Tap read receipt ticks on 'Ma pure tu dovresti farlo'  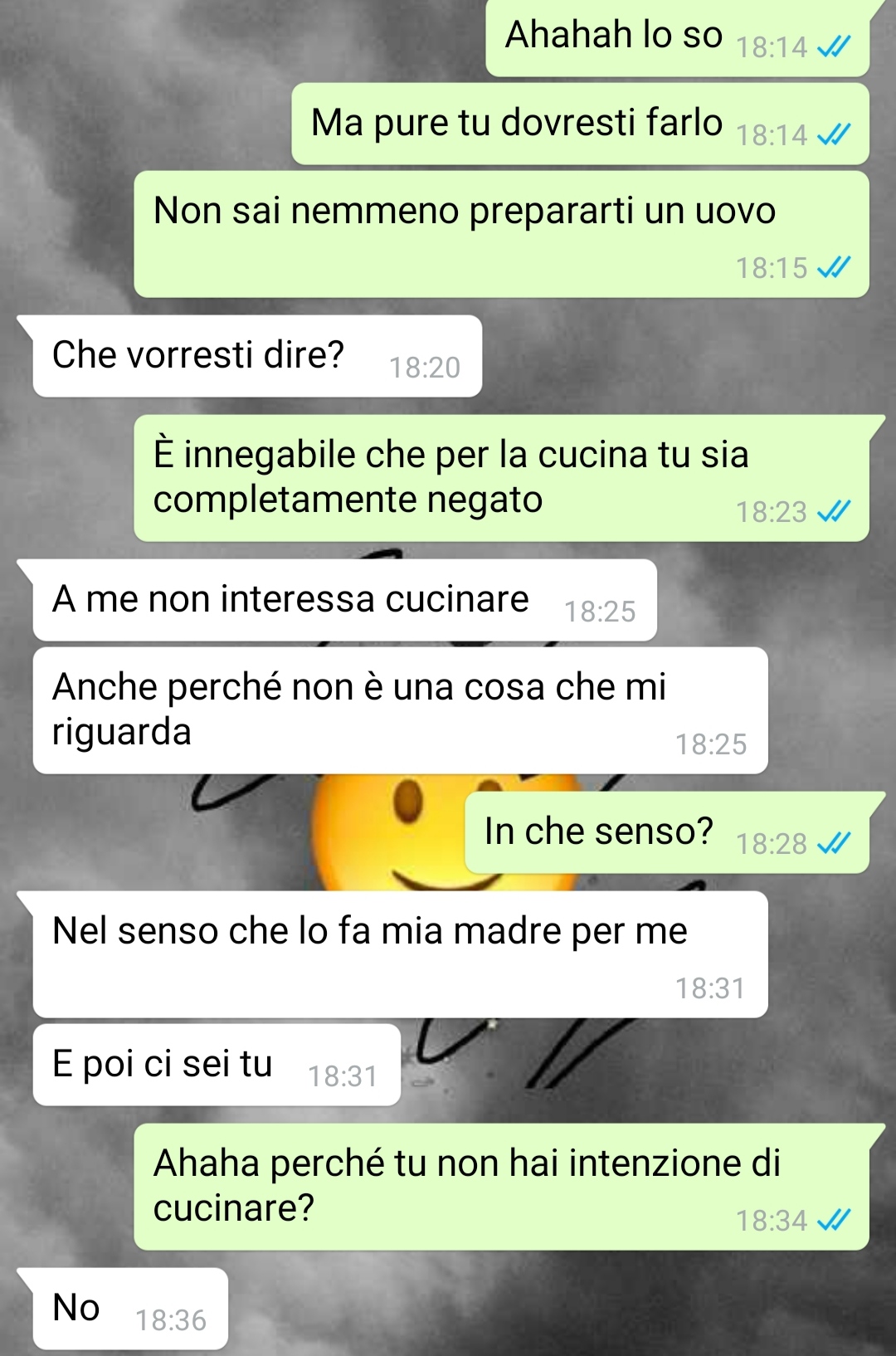pos(833,134)
